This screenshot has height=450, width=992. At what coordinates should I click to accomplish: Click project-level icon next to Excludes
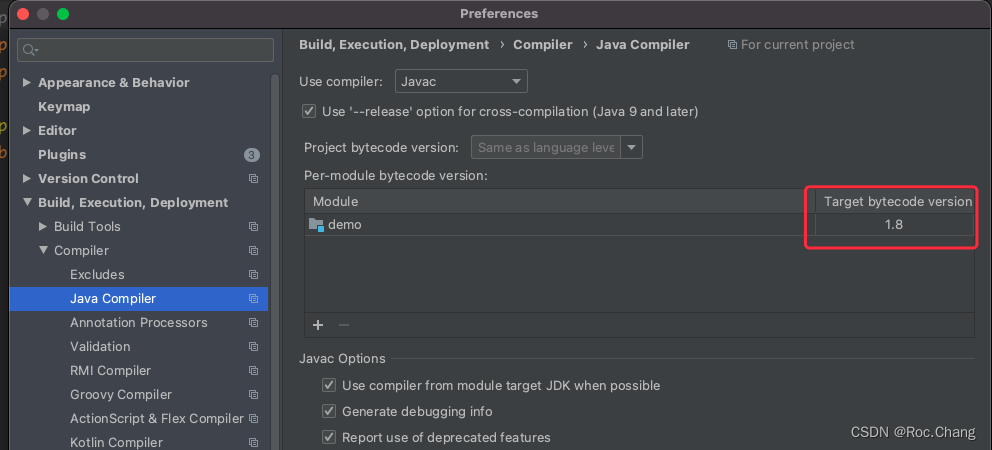pyautogui.click(x=253, y=275)
